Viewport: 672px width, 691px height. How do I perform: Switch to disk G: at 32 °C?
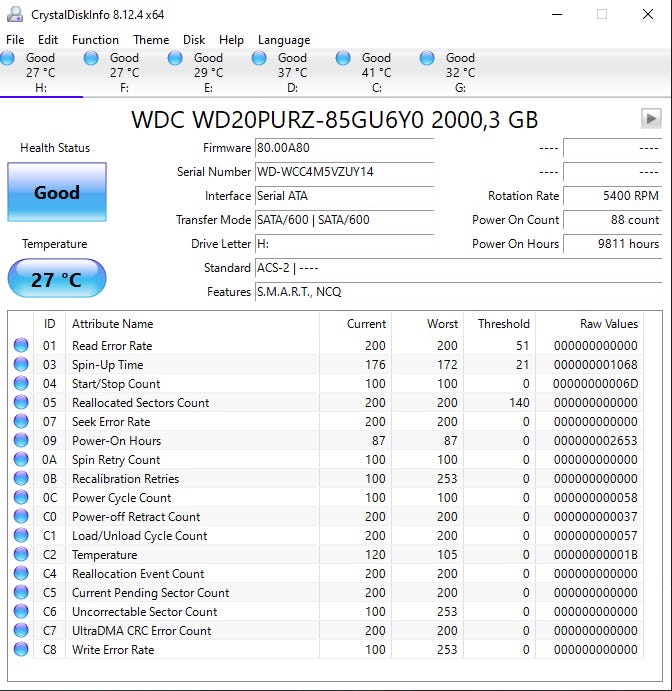tap(460, 73)
